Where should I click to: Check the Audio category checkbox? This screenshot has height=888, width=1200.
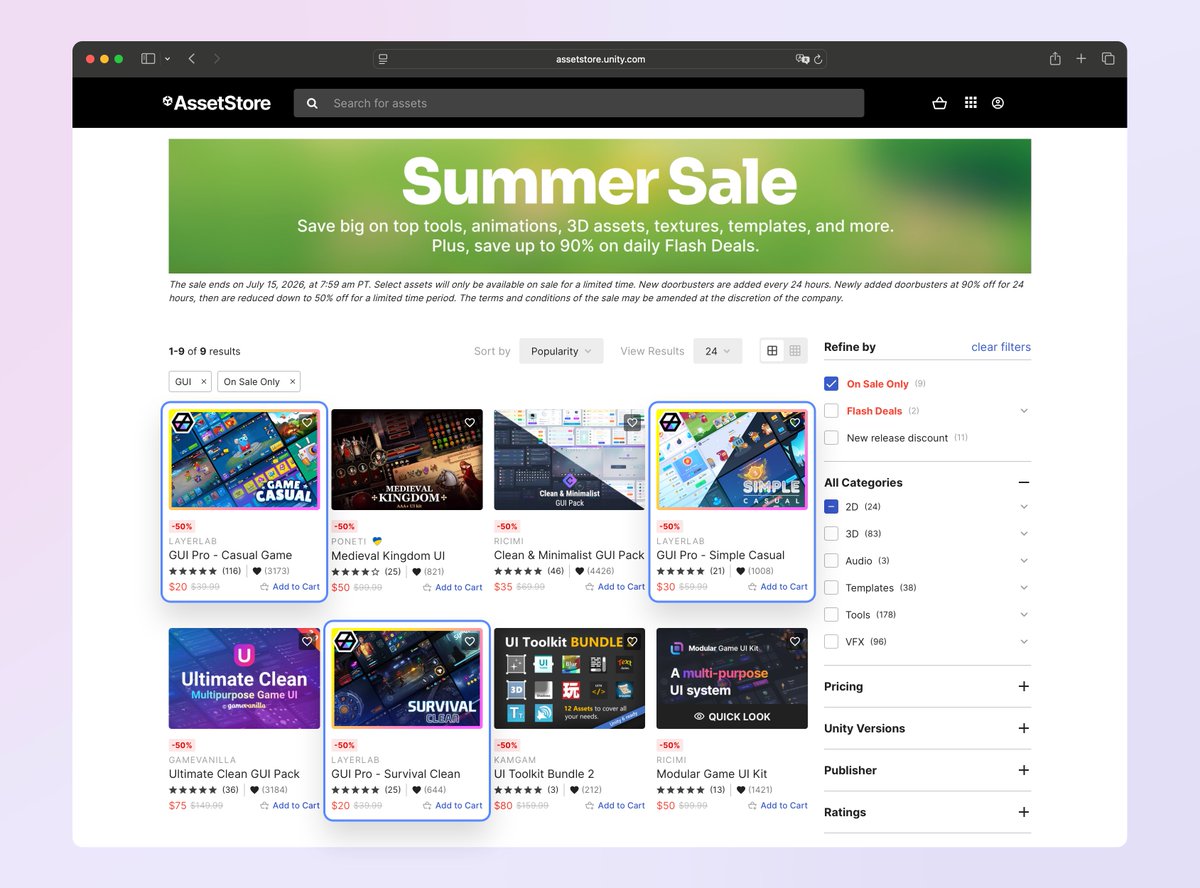[831, 561]
